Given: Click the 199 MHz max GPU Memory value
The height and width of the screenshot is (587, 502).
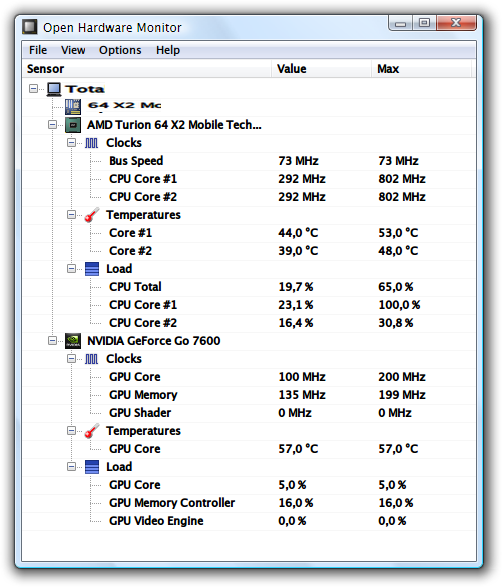Looking at the screenshot, I should [402, 395].
